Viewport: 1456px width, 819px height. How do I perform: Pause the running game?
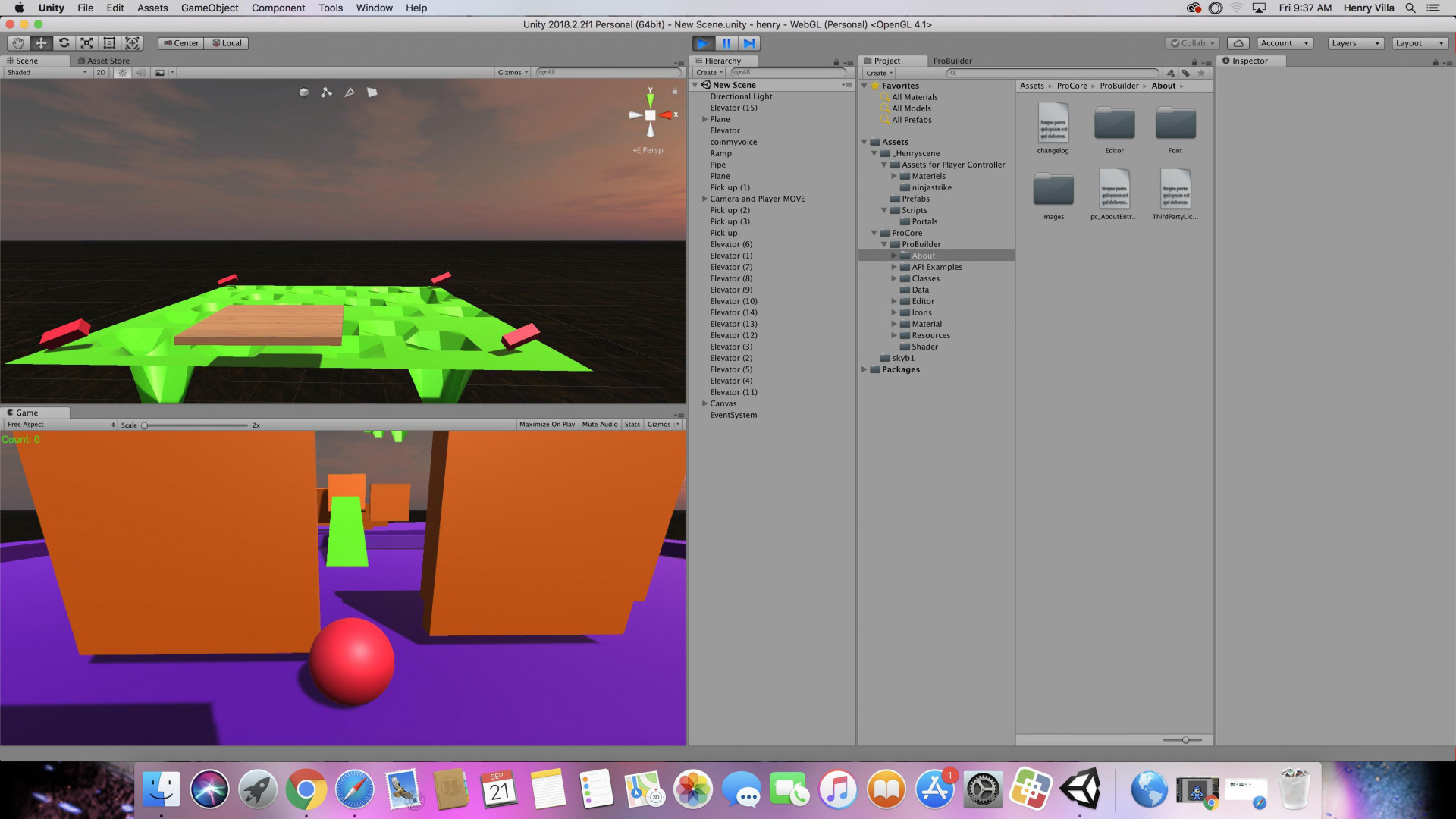point(726,43)
